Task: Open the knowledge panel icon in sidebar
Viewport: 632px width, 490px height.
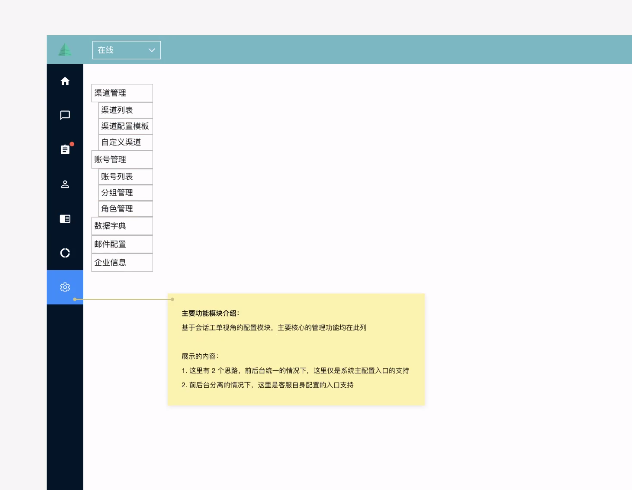Action: pos(65,218)
